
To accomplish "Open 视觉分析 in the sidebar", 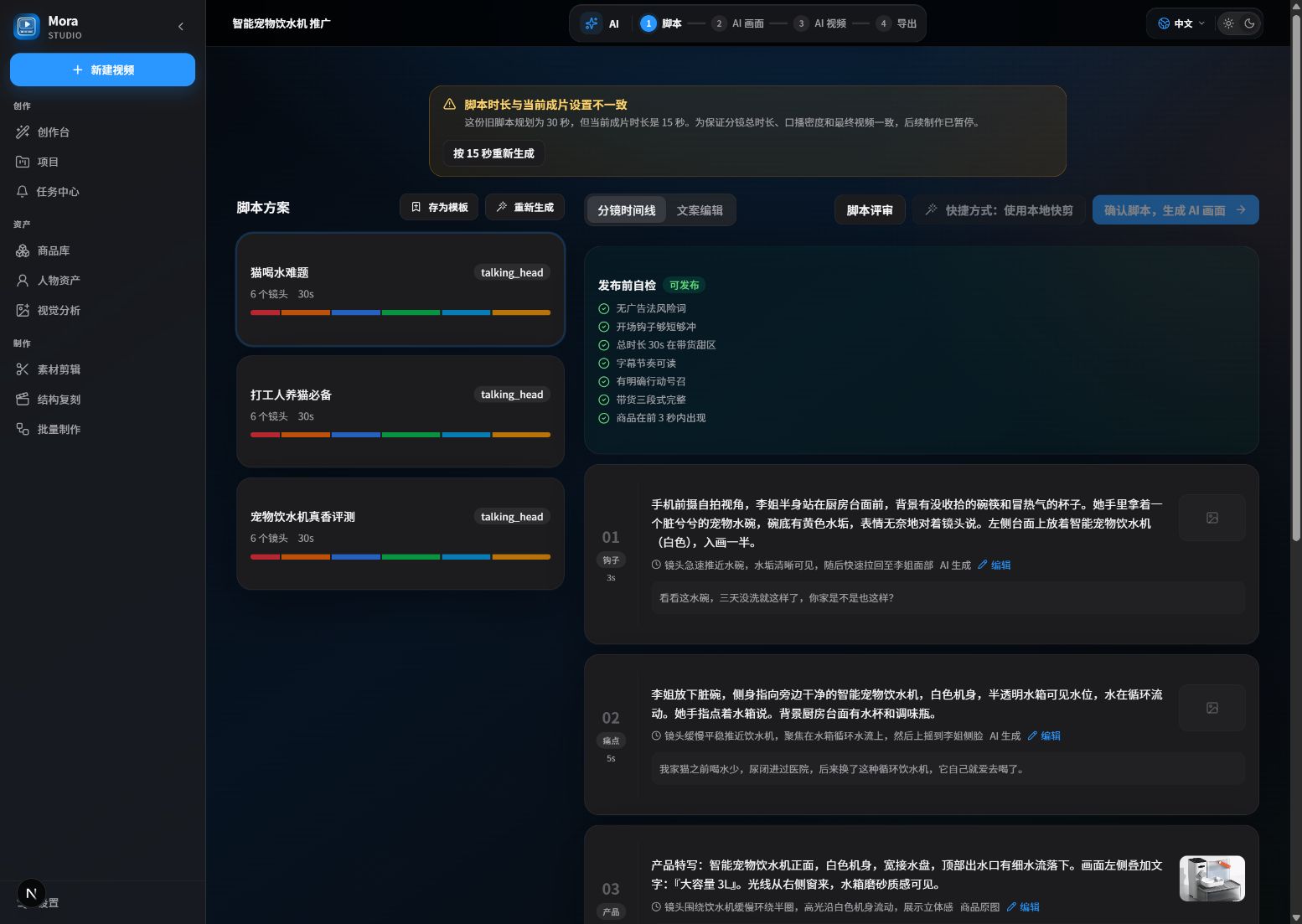I will tap(102, 310).
